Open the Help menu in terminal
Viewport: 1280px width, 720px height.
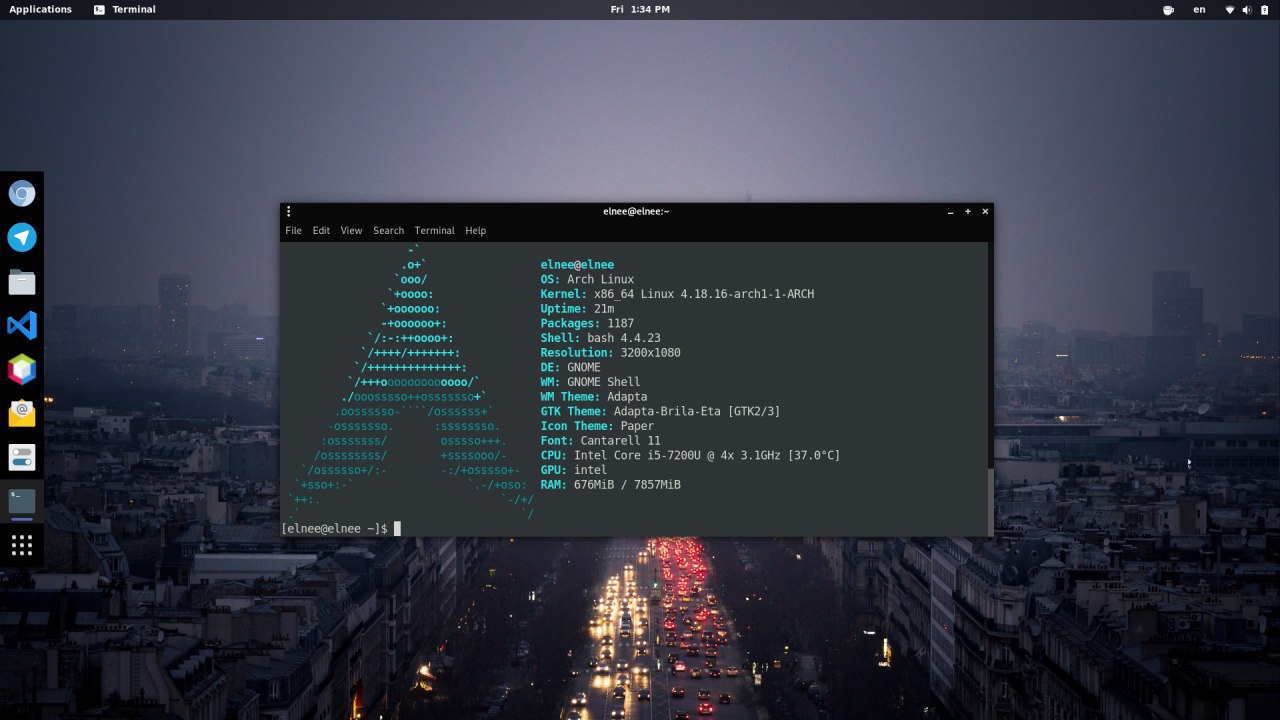(475, 230)
